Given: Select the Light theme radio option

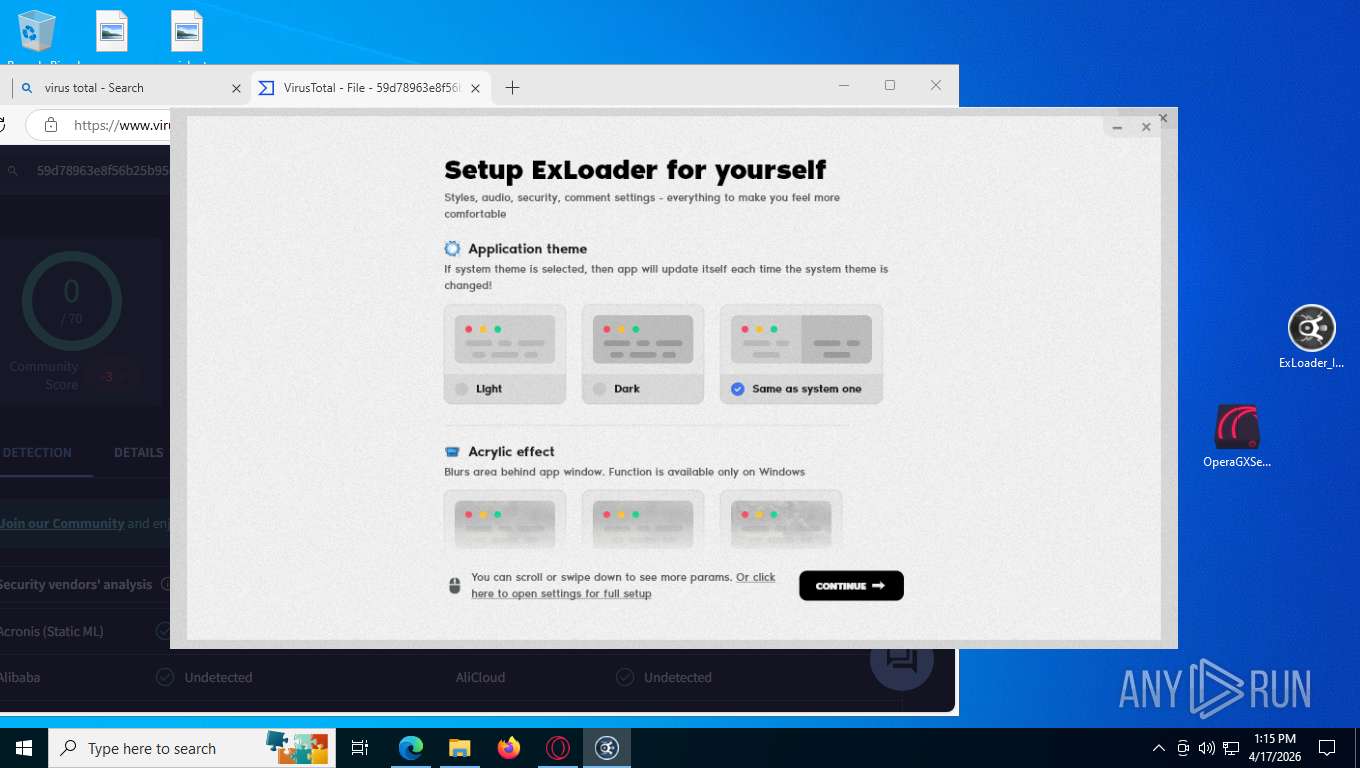Looking at the screenshot, I should pyautogui.click(x=461, y=389).
